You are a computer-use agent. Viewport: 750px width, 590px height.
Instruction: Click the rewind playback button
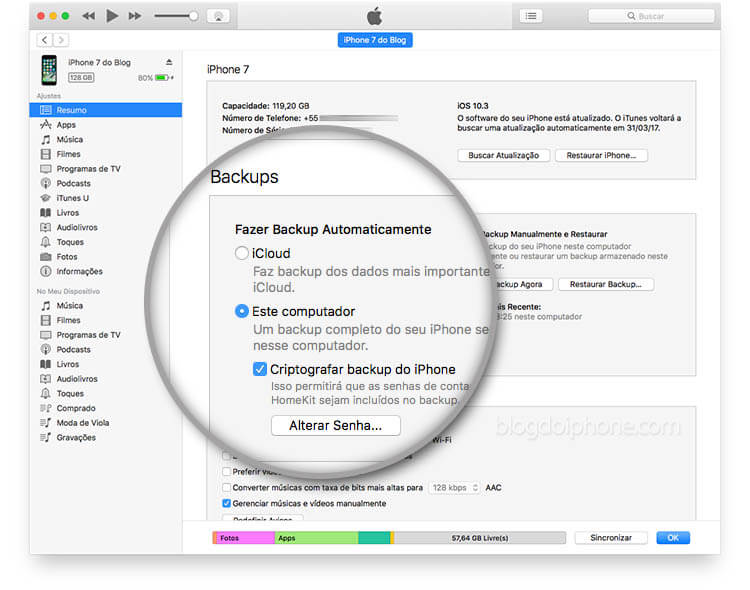tap(88, 16)
